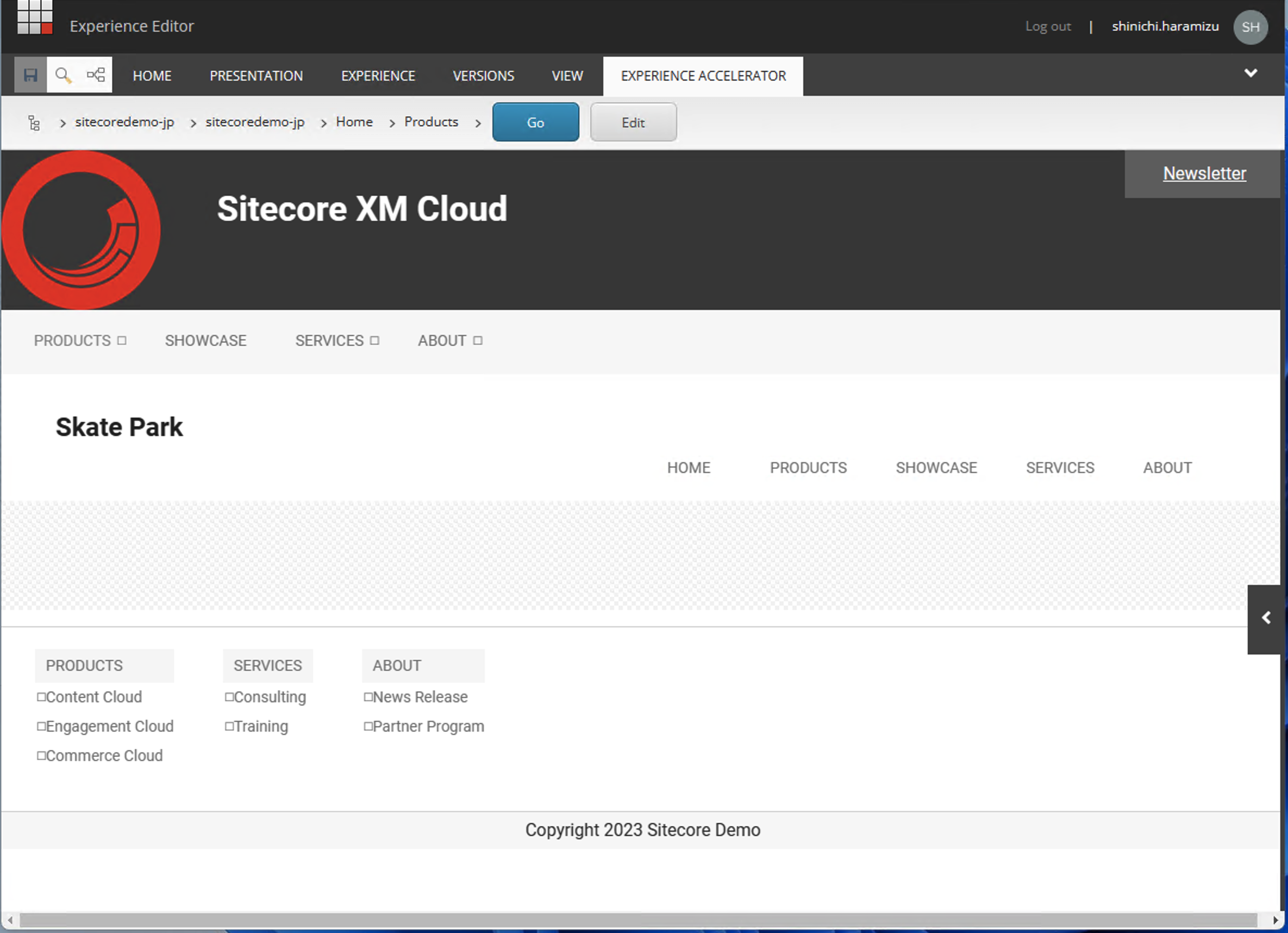Click the blue Go button
This screenshot has height=933, width=1288.
coord(535,122)
